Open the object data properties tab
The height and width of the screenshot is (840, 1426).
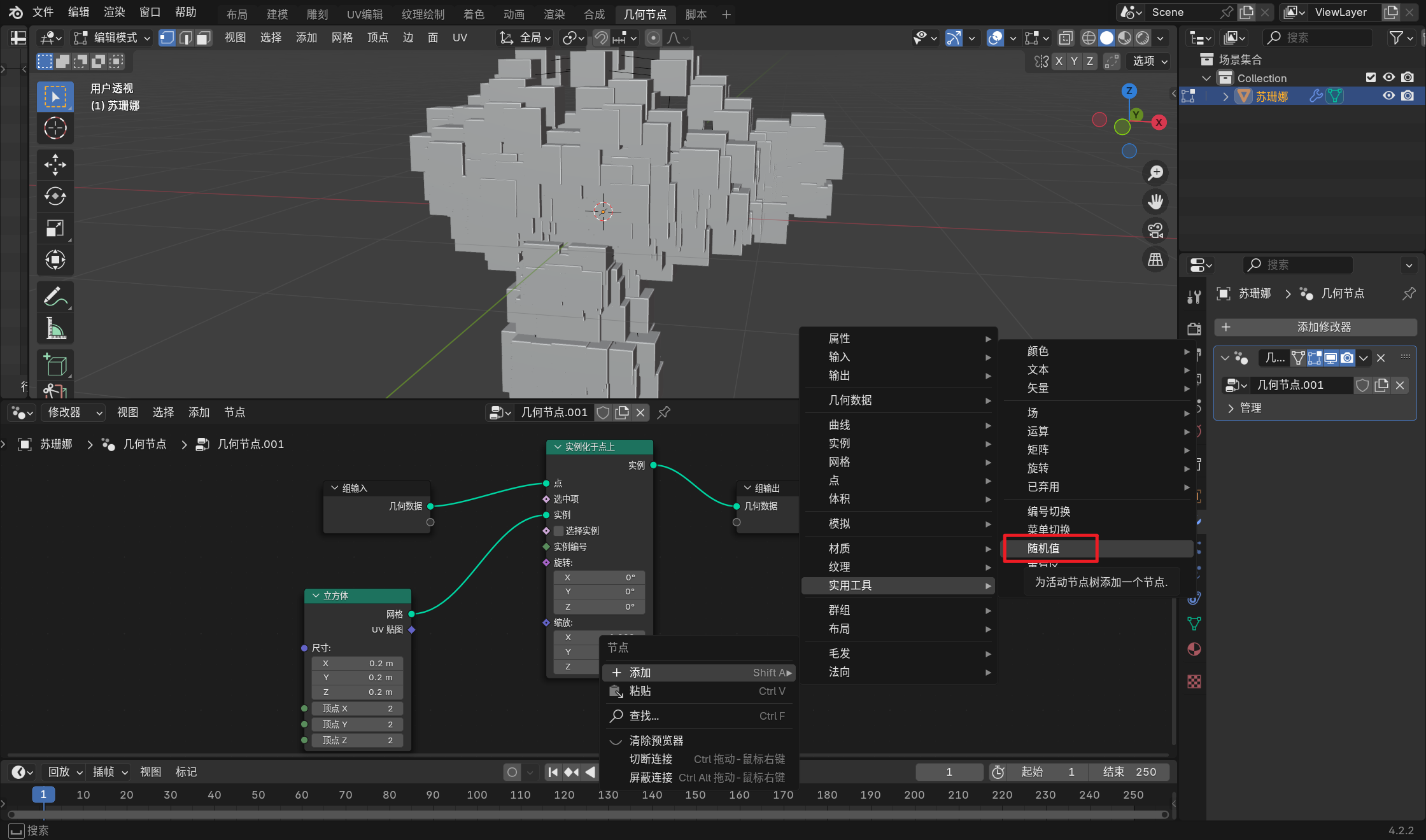tap(1194, 624)
